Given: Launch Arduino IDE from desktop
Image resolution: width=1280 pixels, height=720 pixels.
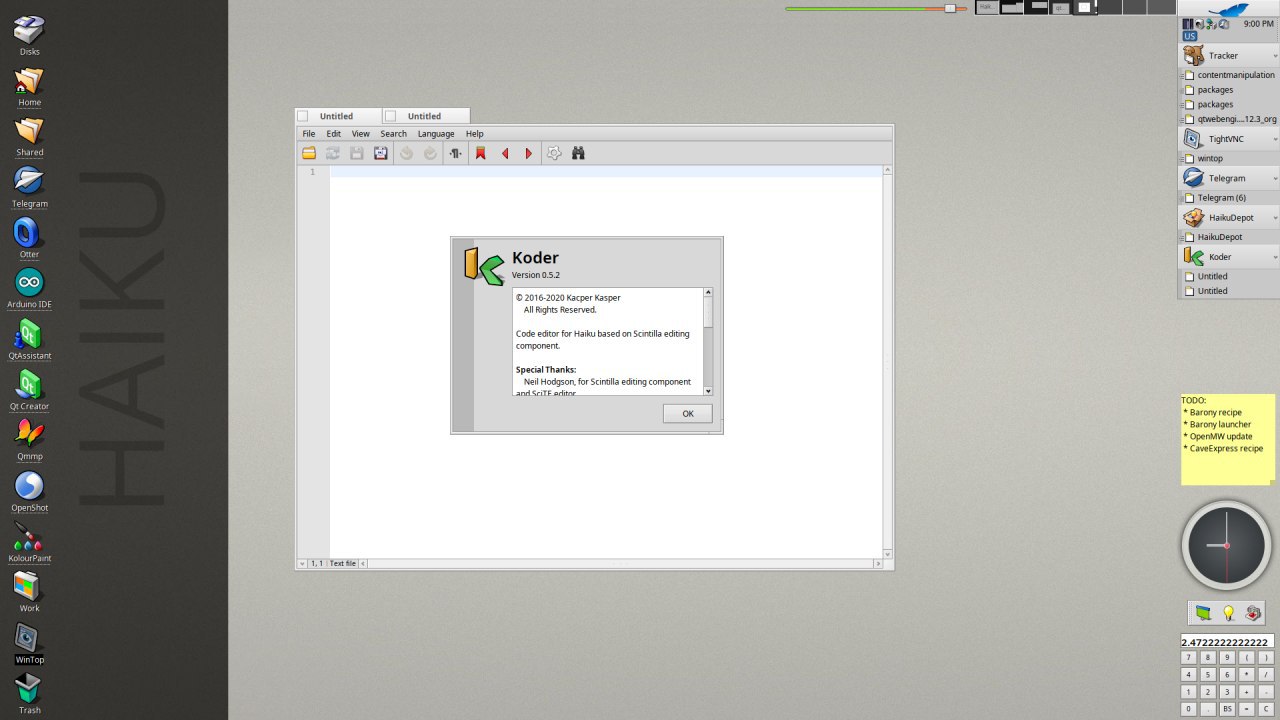Looking at the screenshot, I should (x=29, y=288).
